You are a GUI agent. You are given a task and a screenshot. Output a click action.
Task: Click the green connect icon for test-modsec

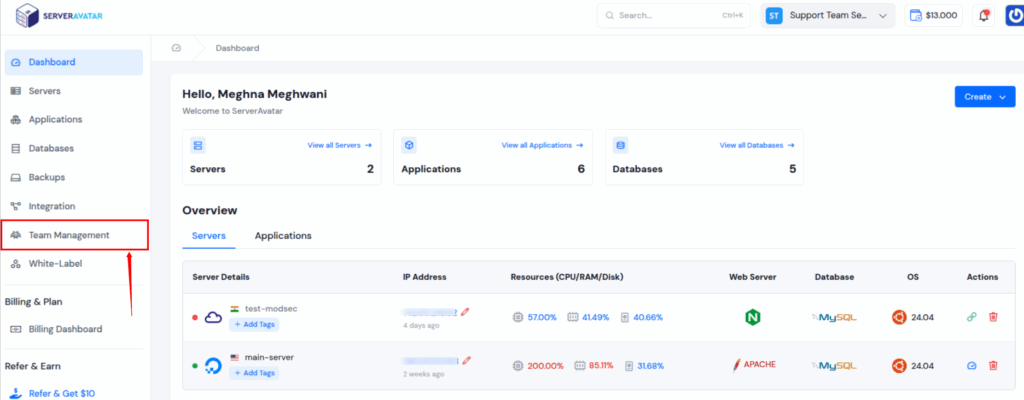971,317
